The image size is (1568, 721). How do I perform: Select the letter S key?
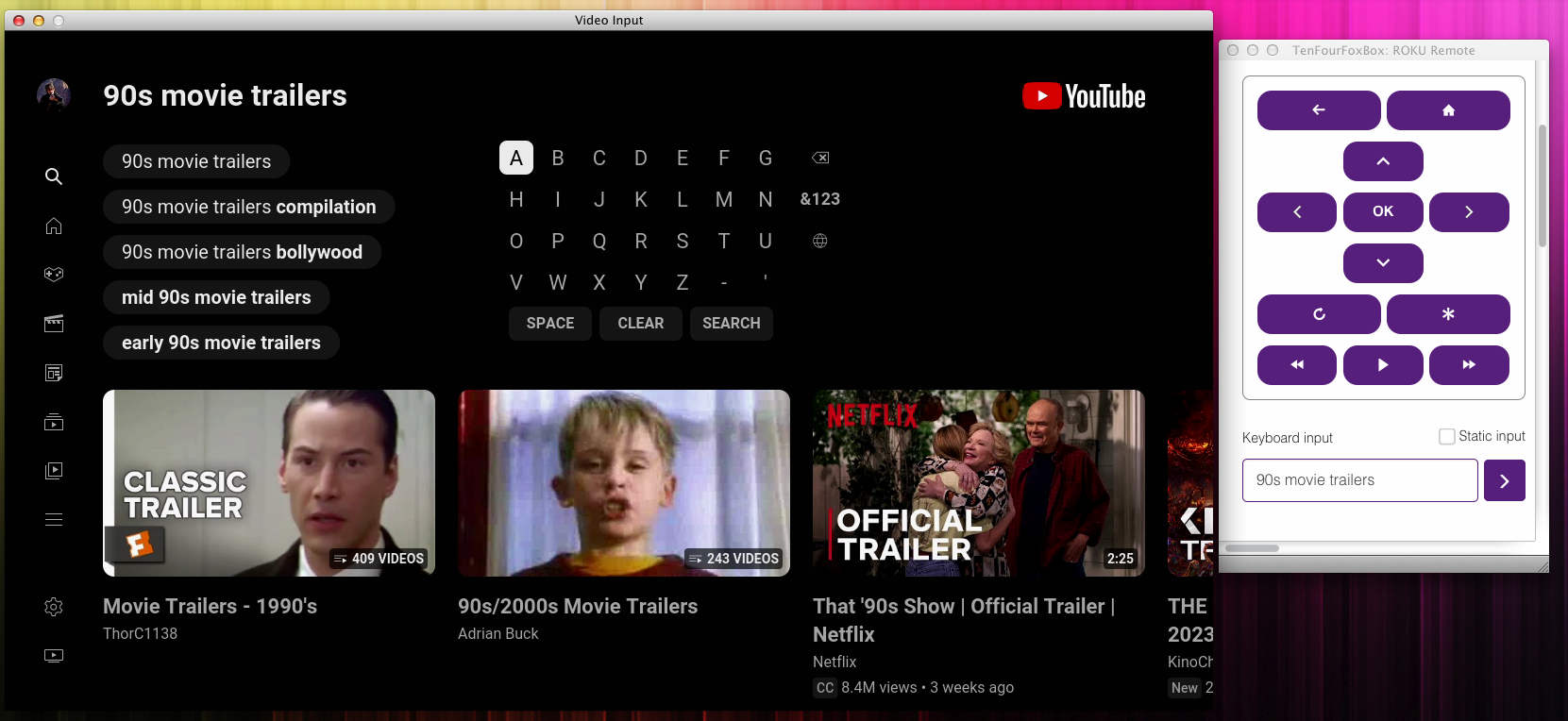coord(683,241)
